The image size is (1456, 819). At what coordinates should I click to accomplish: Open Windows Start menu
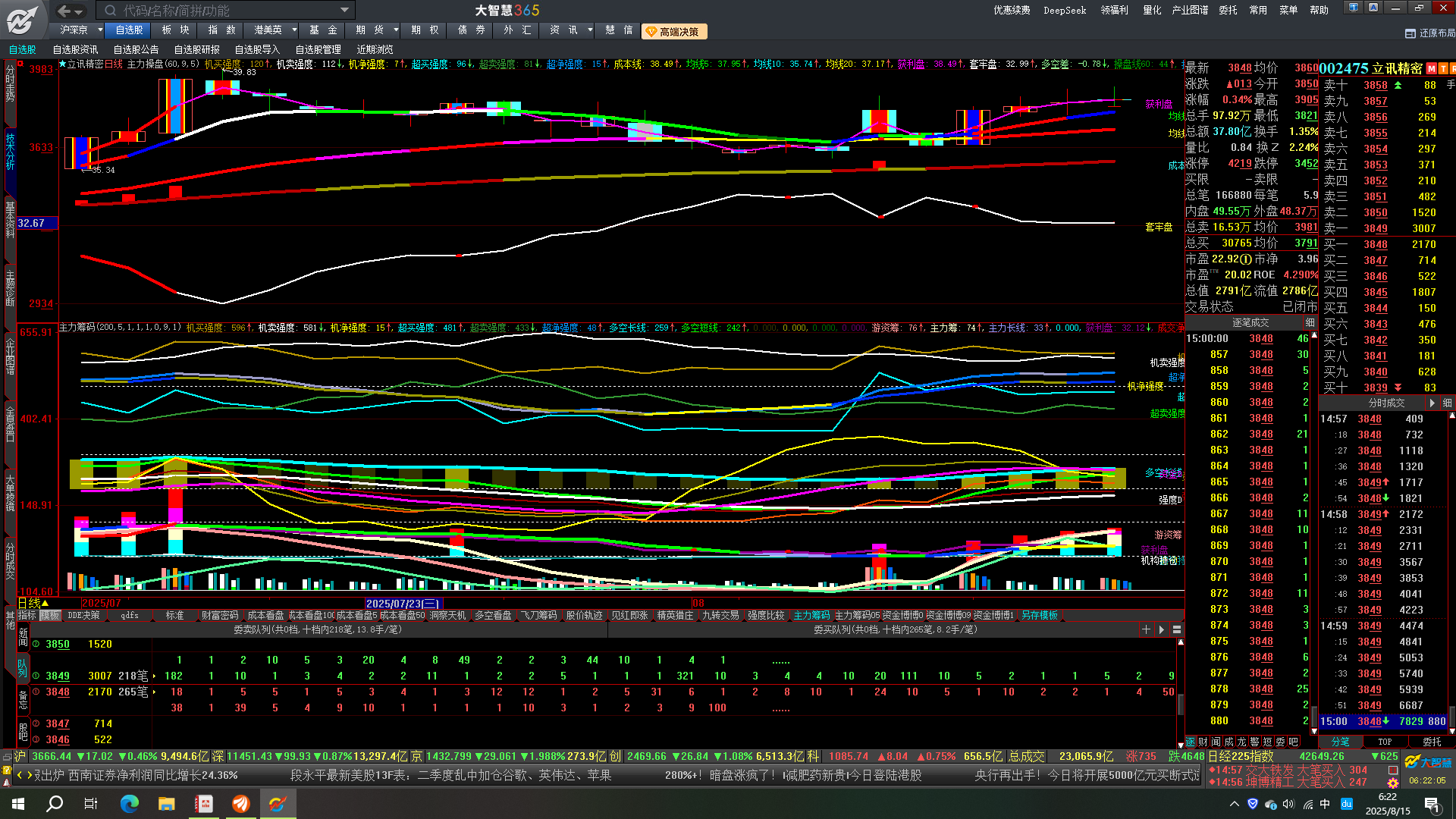tap(18, 804)
